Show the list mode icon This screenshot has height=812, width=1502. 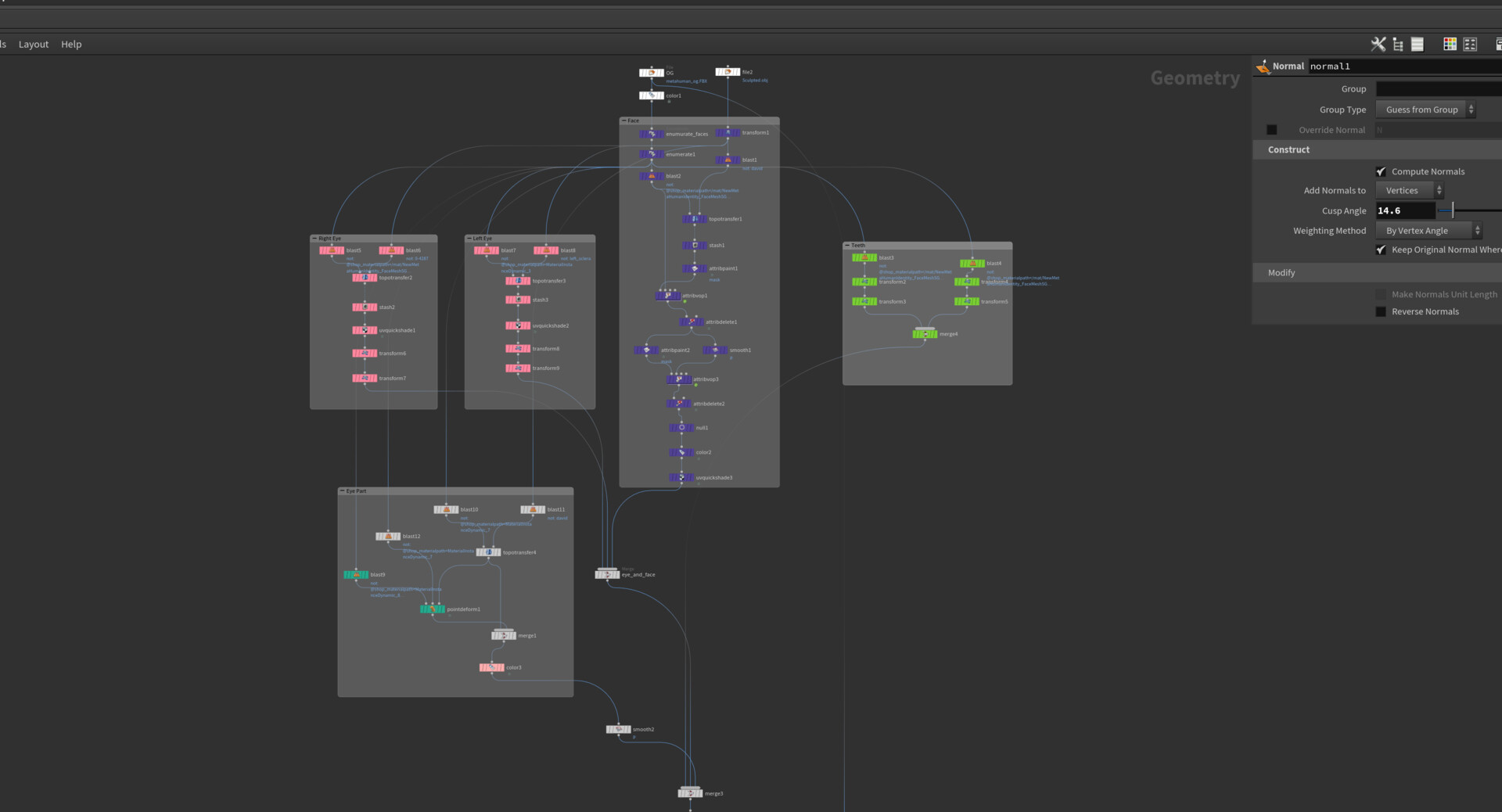point(1418,45)
